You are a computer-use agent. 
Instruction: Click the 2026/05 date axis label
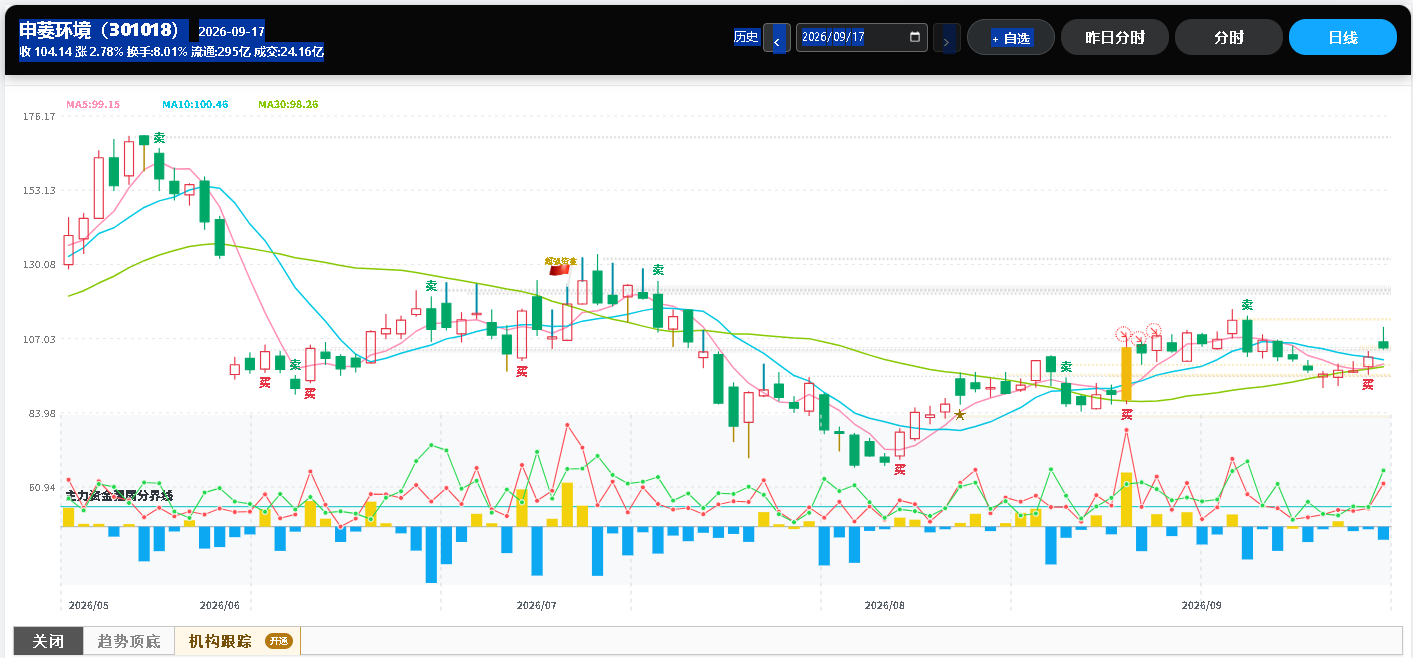[88, 605]
